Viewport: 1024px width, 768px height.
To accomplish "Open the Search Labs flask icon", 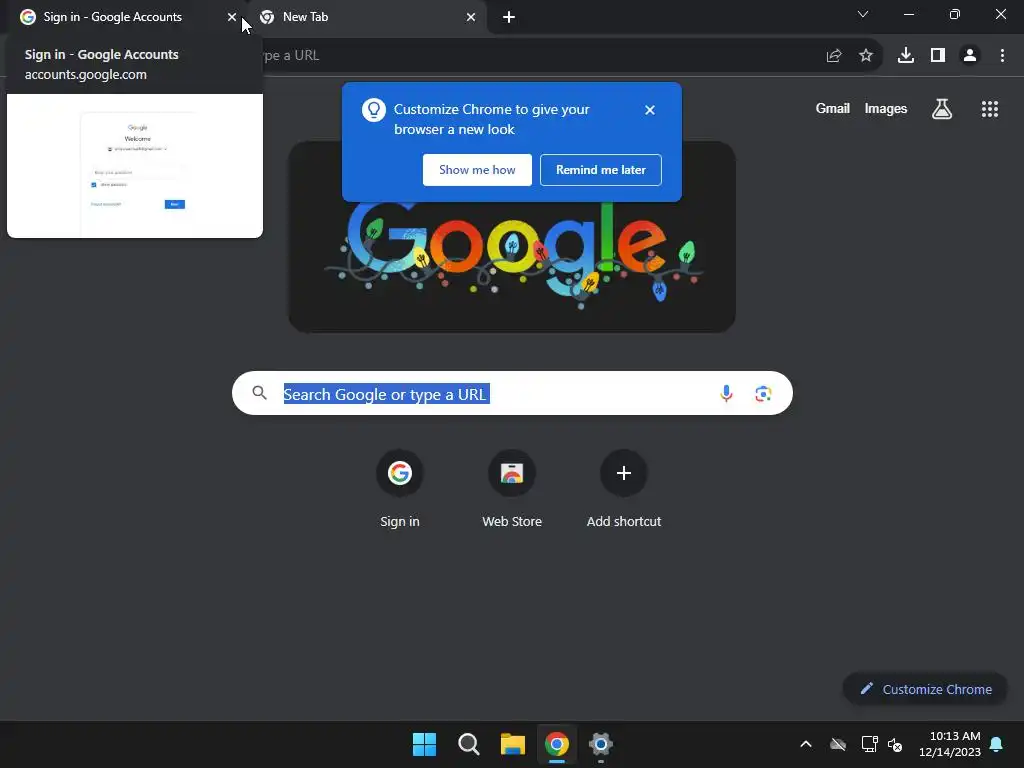I will (x=942, y=109).
